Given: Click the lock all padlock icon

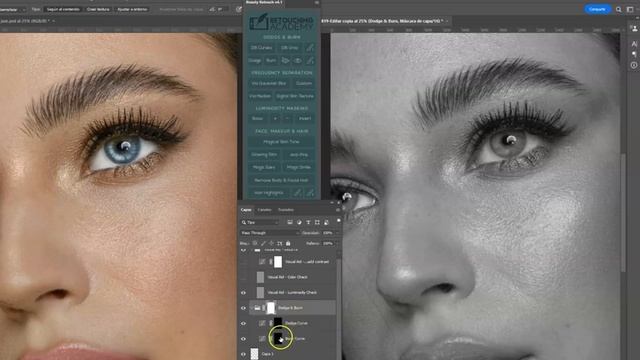Looking at the screenshot, I should (288, 243).
